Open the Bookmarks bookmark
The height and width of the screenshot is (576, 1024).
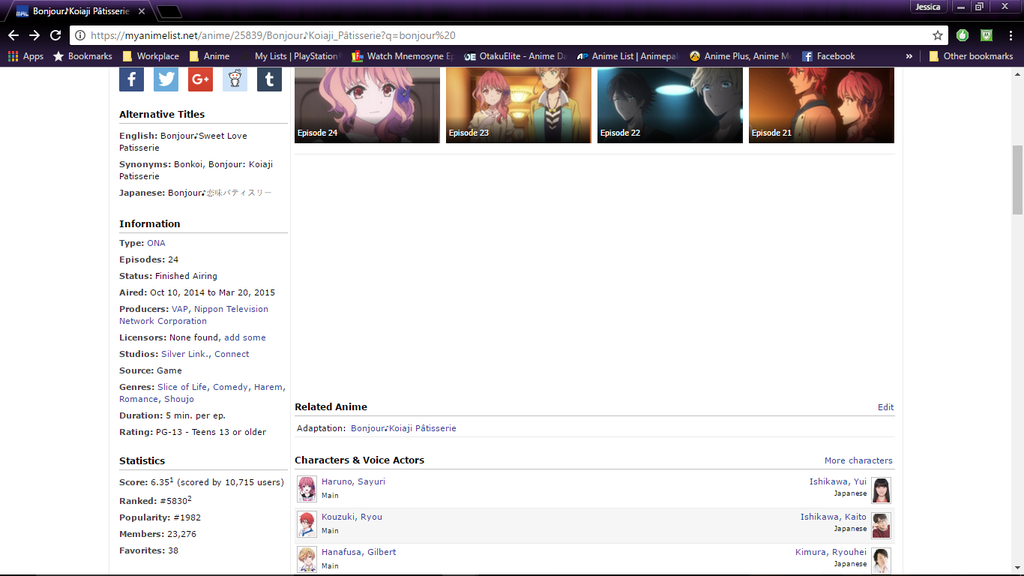pyautogui.click(x=83, y=56)
